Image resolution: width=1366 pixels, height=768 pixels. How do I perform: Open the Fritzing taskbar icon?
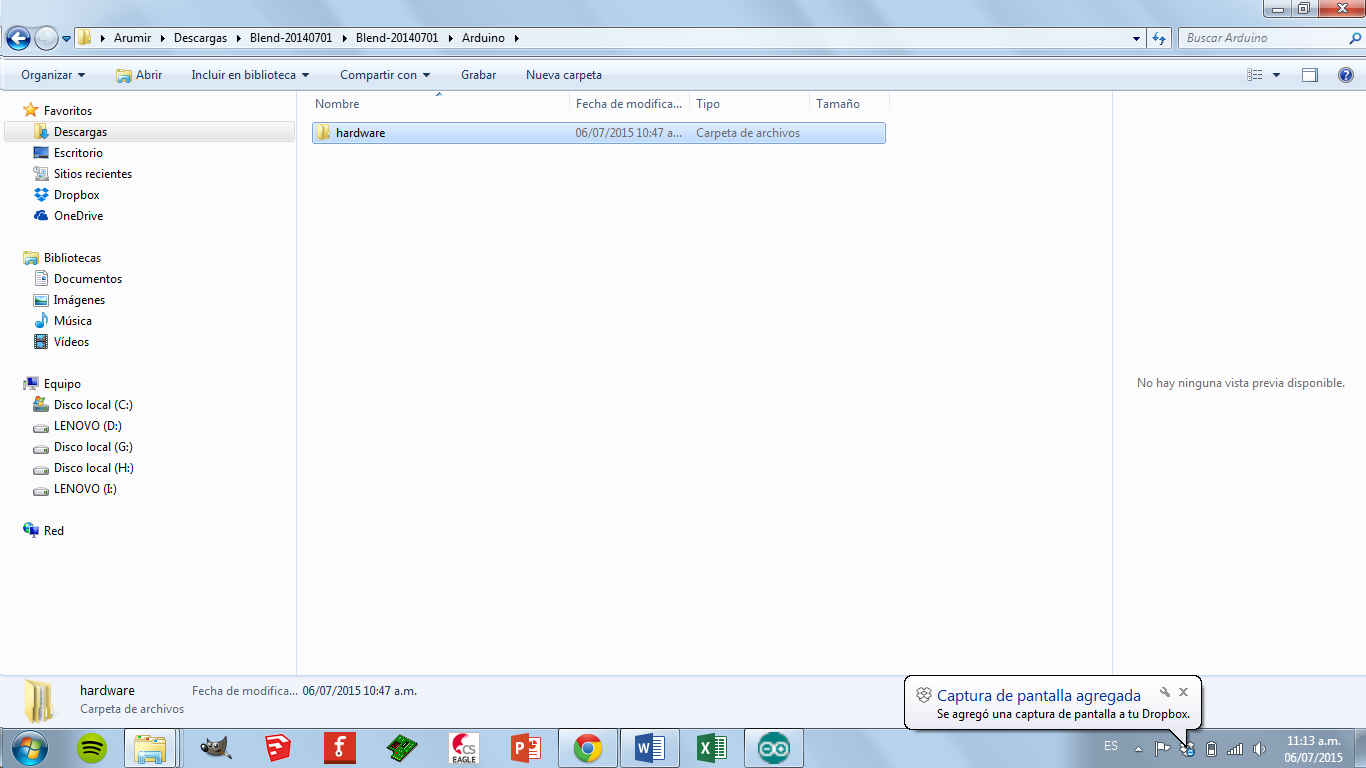pyautogui.click(x=340, y=747)
